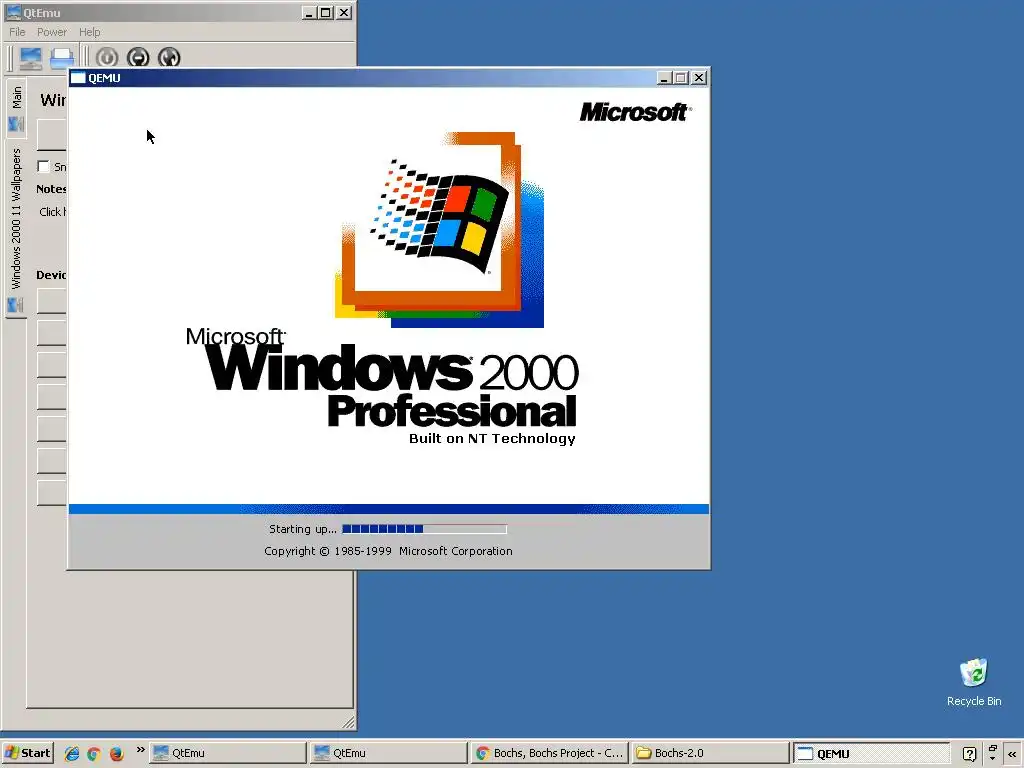Maximize the QEMU window
The image size is (1024, 768).
point(680,78)
